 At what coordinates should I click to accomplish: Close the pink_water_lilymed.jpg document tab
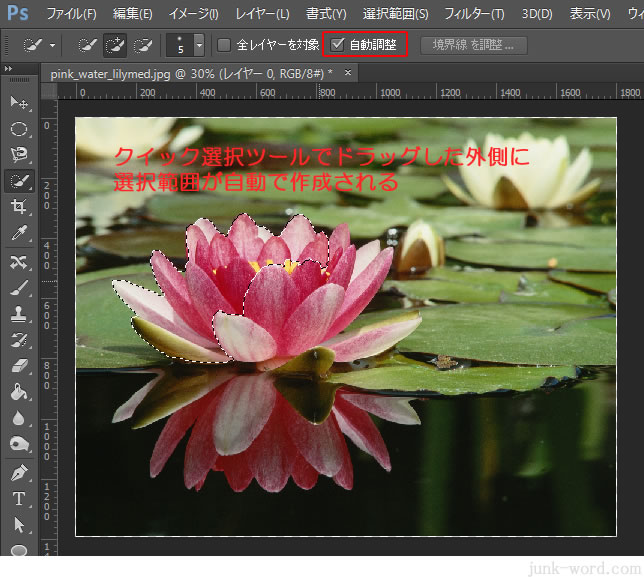pyautogui.click(x=348, y=73)
